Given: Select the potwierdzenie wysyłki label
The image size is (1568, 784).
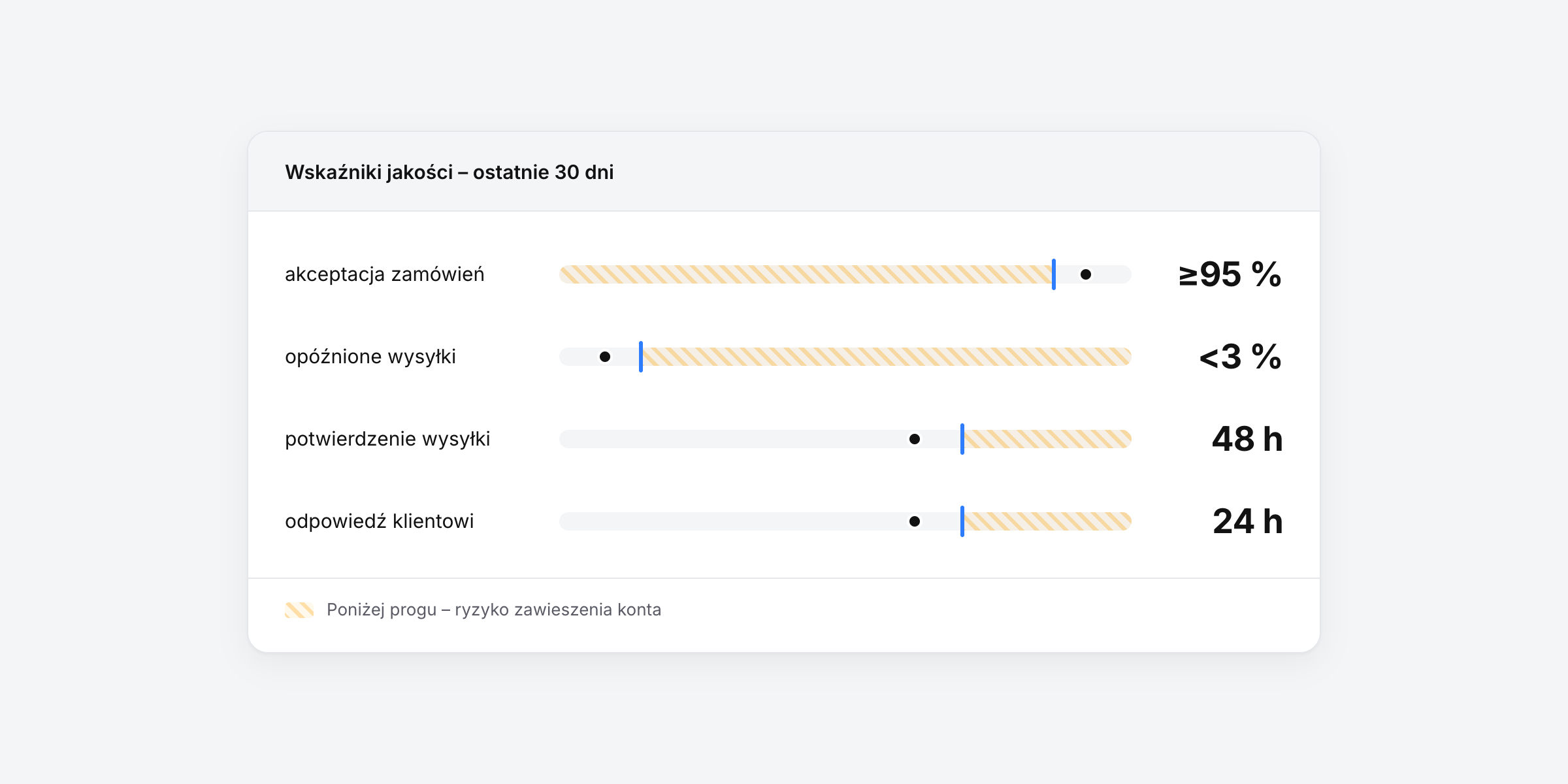Looking at the screenshot, I should point(387,439).
